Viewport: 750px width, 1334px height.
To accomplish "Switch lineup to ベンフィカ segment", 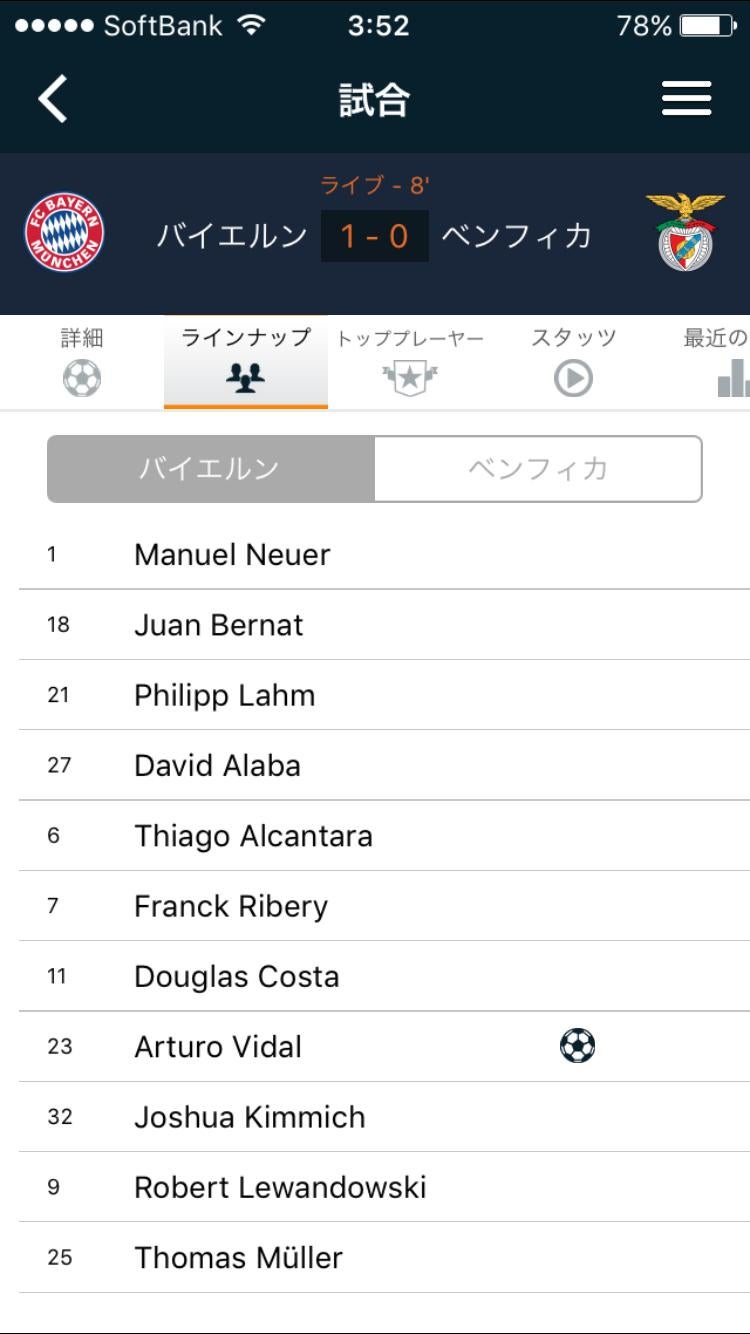I will (x=538, y=469).
